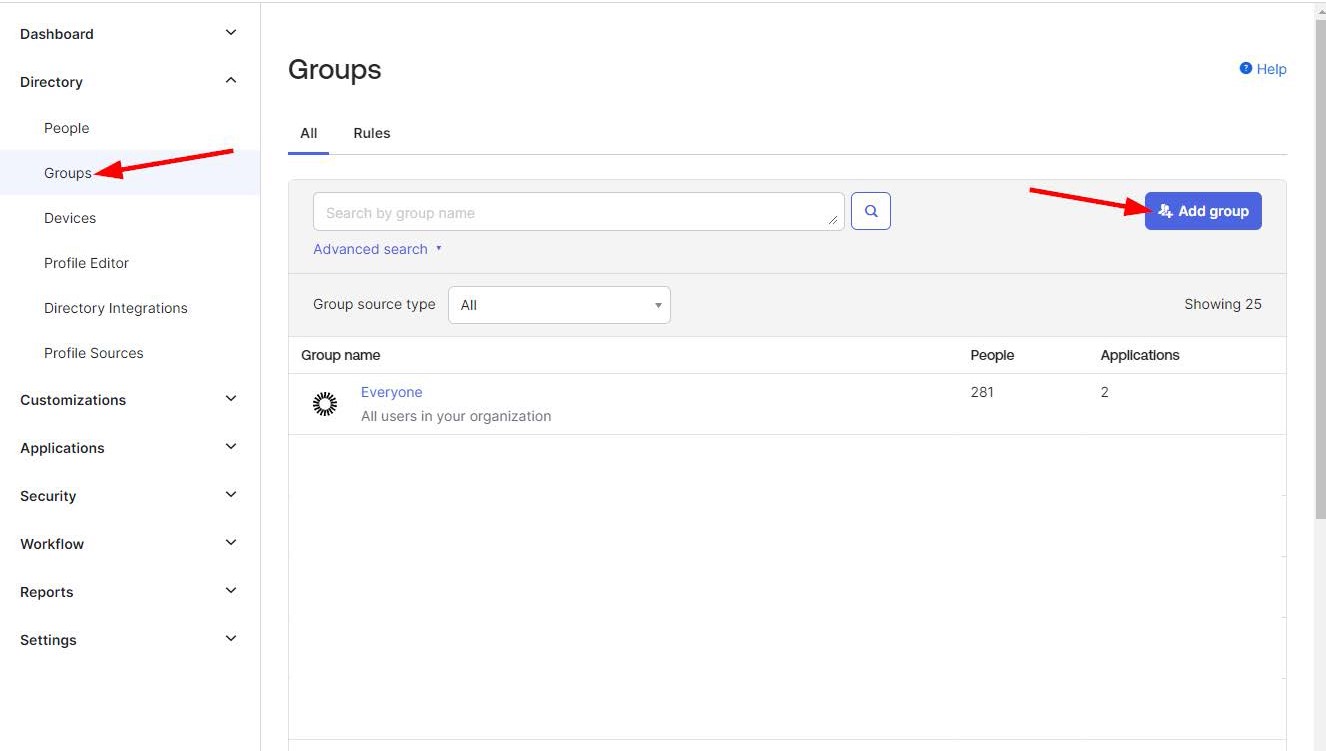
Task: Open Profile Editor page
Action: pyautogui.click(x=86, y=263)
